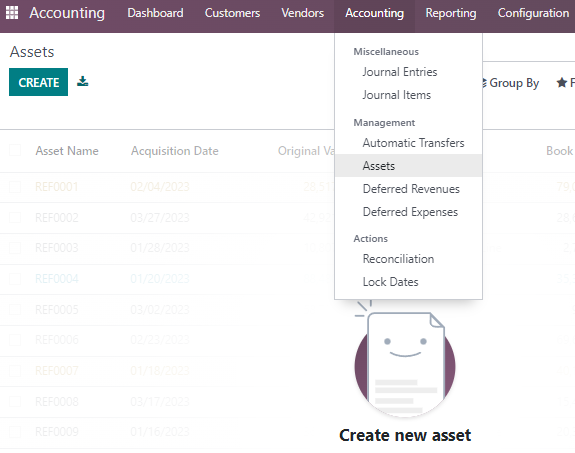Sort by the Original Value column
The height and width of the screenshot is (453, 575).
(x=306, y=151)
